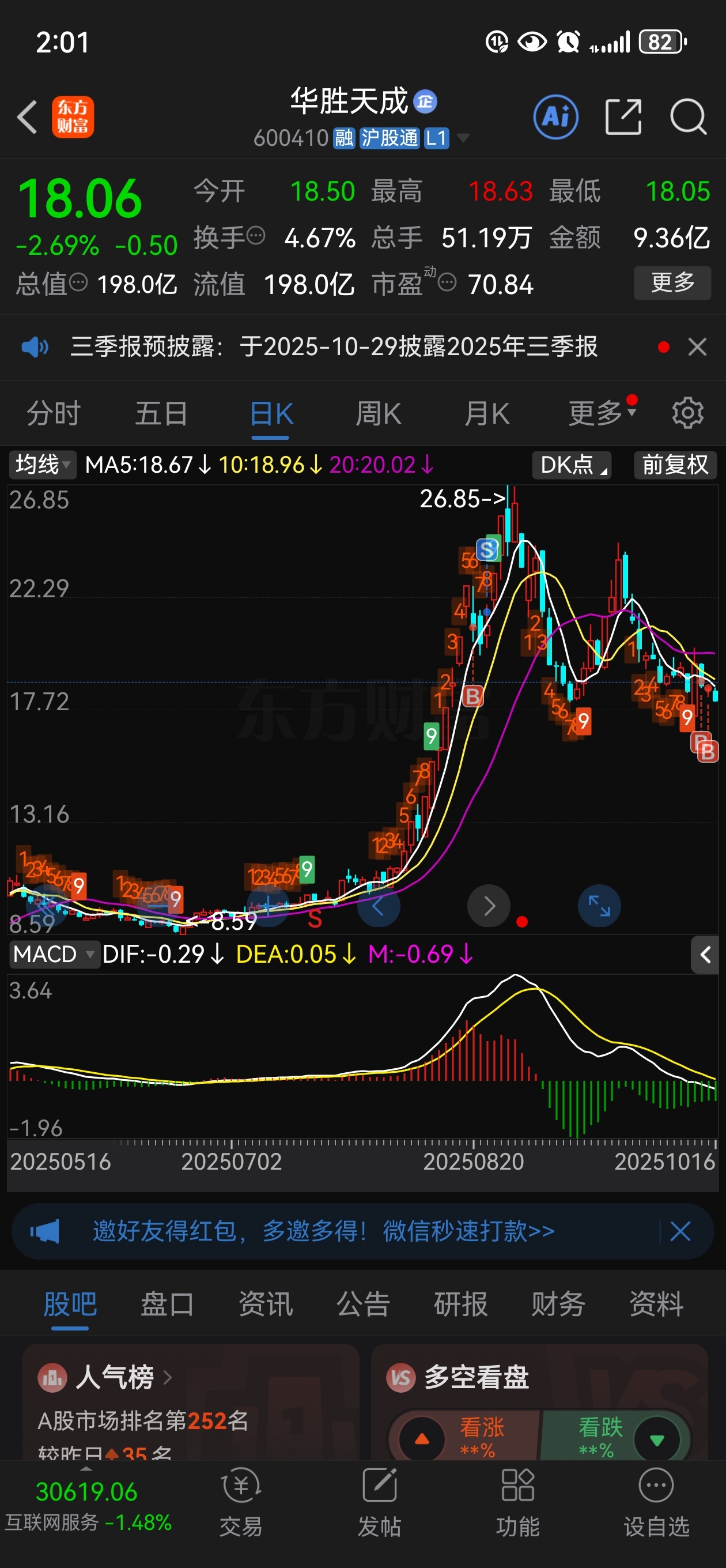Toggle the 前复权 adjustment option
This screenshot has height=1568, width=726.
[x=675, y=465]
